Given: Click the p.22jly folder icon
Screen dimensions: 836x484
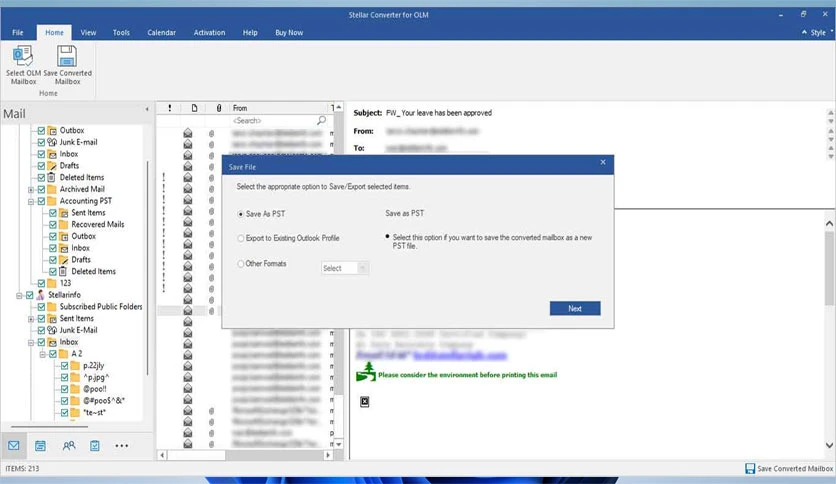Looking at the screenshot, I should point(75,366).
